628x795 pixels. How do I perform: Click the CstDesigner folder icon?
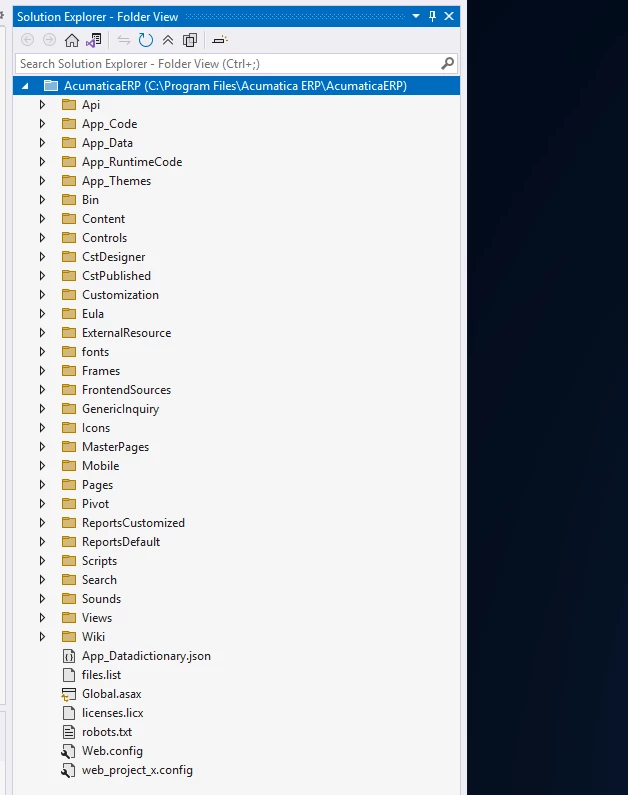point(69,257)
